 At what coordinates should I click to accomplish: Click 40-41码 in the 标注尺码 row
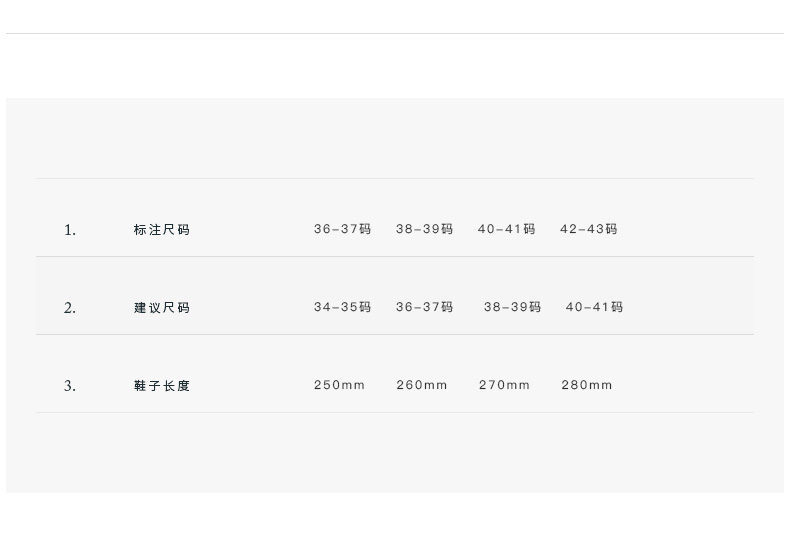(x=506, y=229)
